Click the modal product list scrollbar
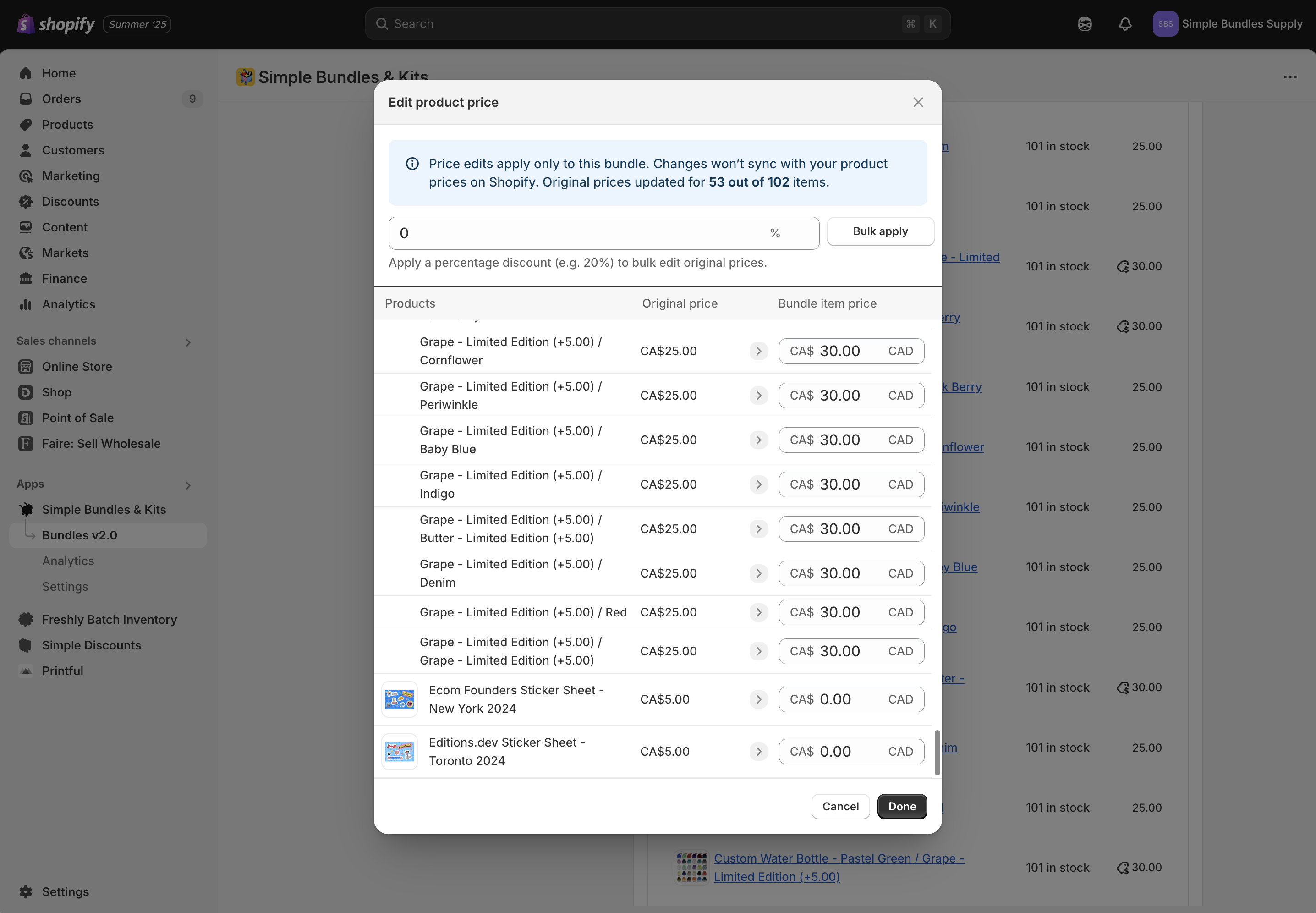Viewport: 1316px width, 913px height. pos(937,753)
